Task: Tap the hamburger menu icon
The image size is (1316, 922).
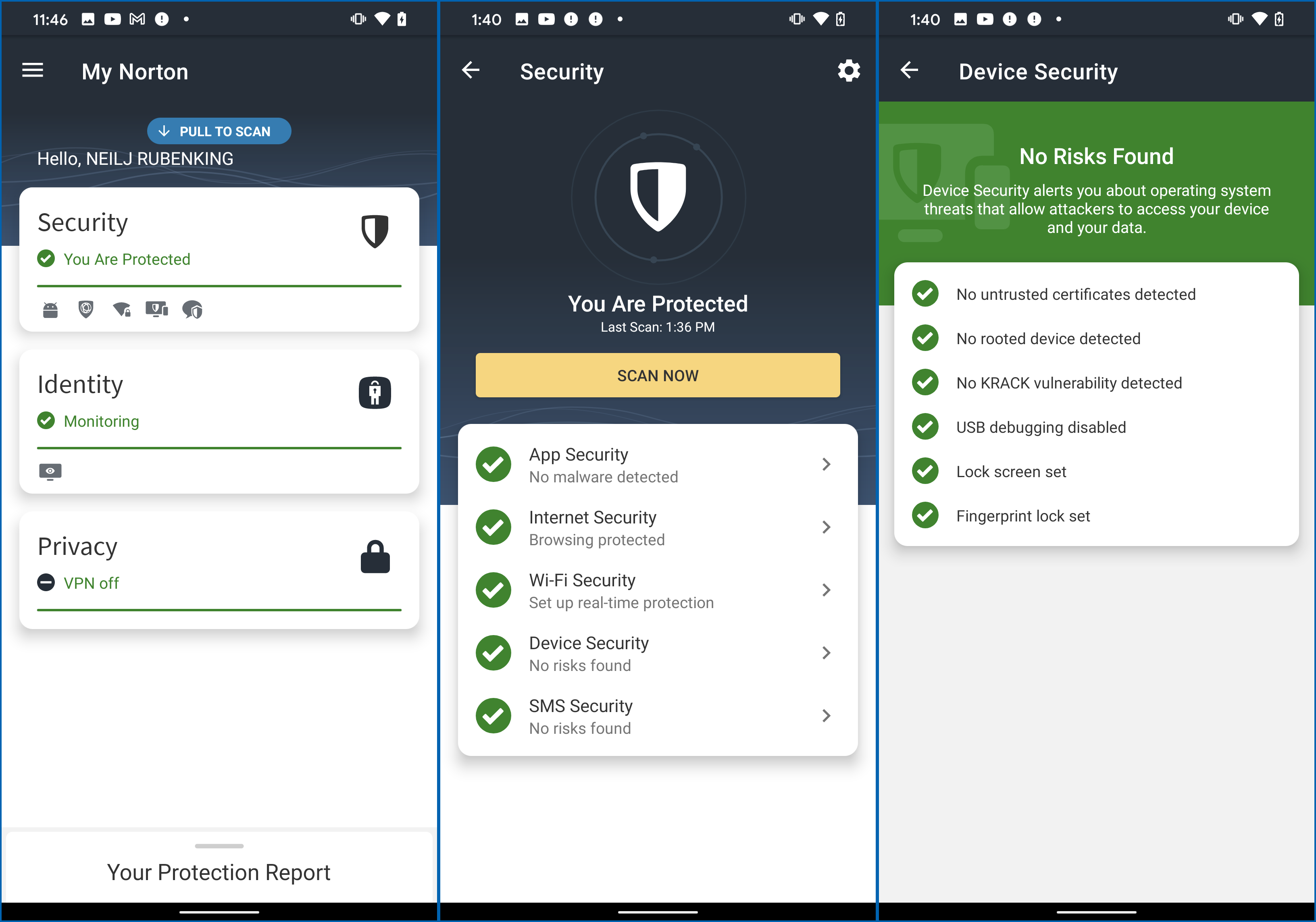Action: point(33,70)
